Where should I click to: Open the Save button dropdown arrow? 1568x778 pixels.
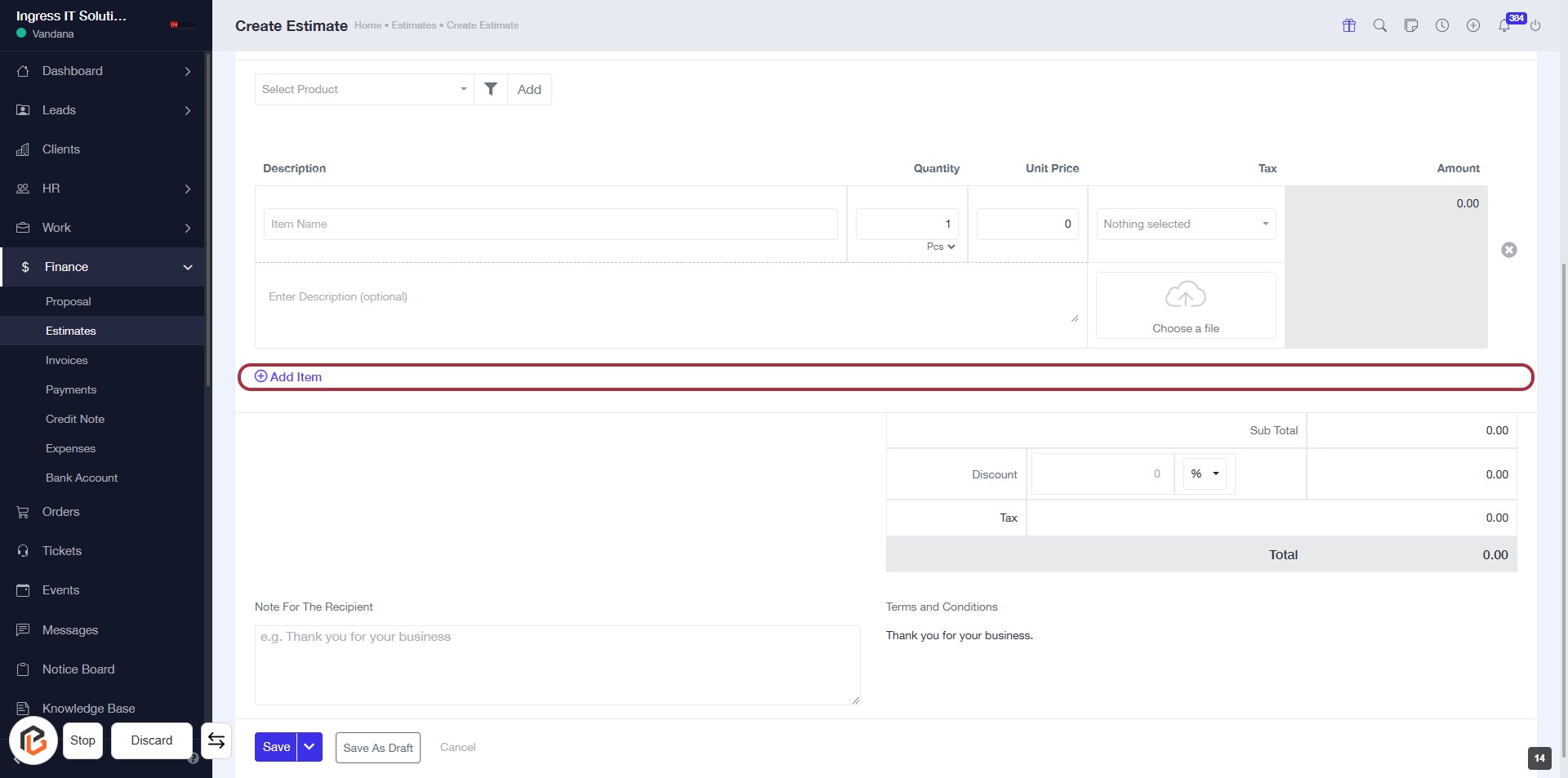pyautogui.click(x=310, y=747)
